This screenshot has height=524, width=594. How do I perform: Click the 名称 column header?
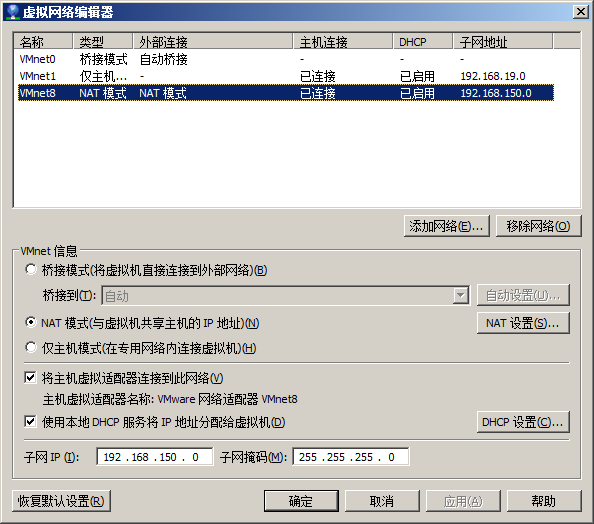point(43,41)
